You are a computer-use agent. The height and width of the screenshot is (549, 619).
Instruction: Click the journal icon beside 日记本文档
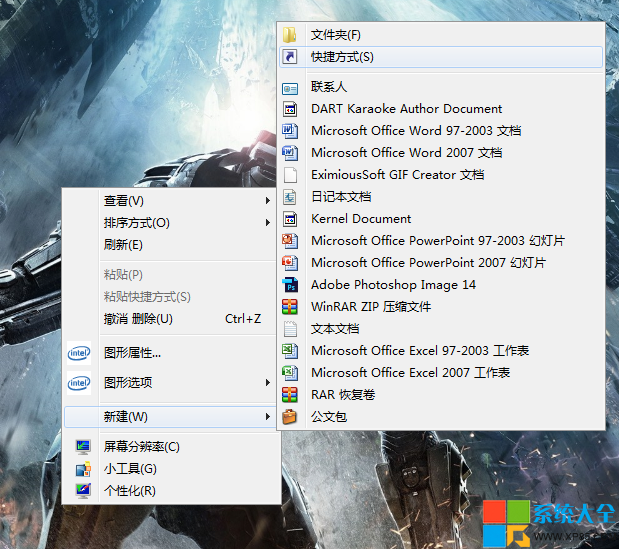290,197
